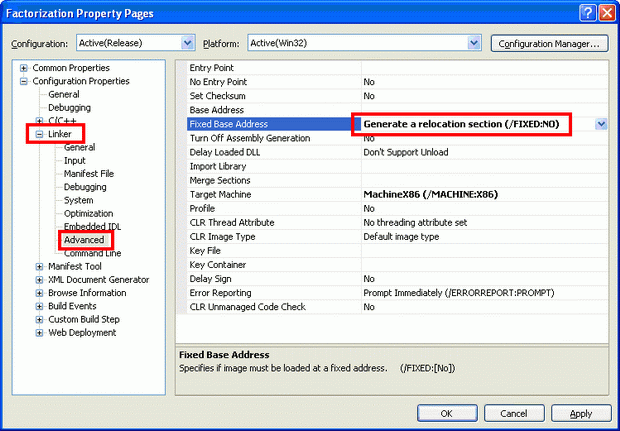Select Debugging under Configuration Properties
Image resolution: width=620 pixels, height=431 pixels.
click(70, 108)
